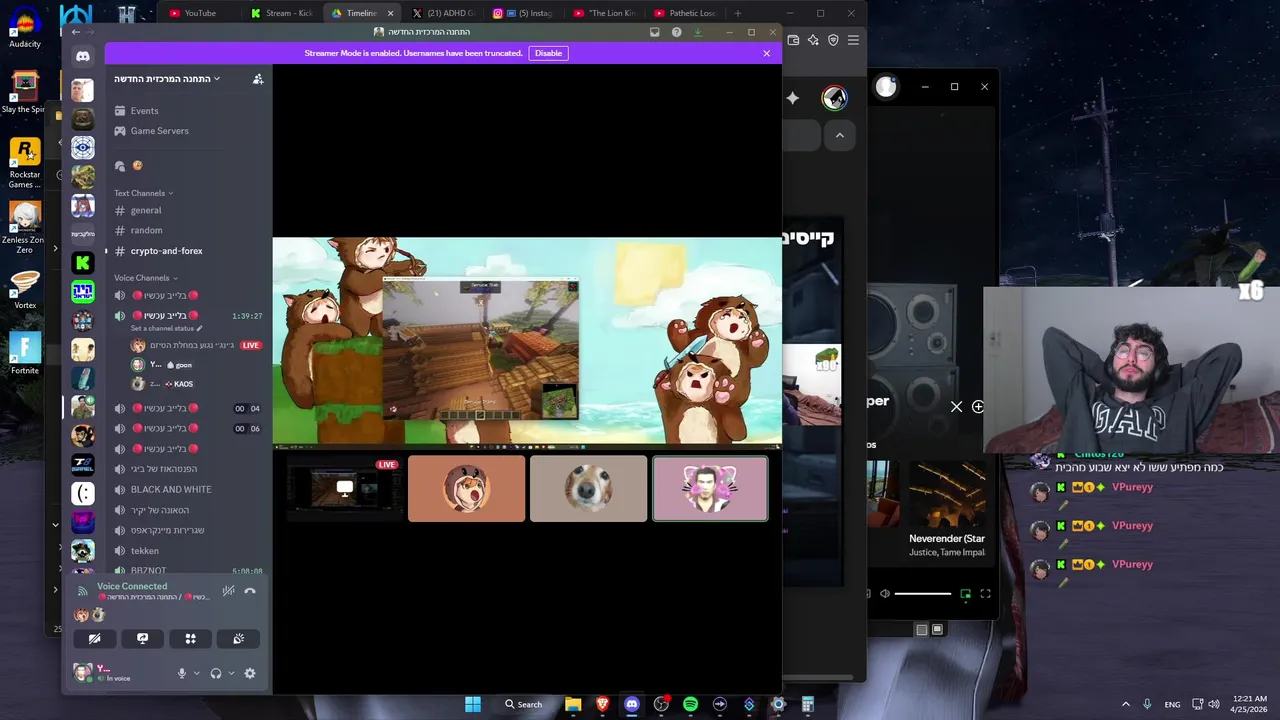1280x720 pixels.
Task: Collapse Text Channels category
Action: 143,193
